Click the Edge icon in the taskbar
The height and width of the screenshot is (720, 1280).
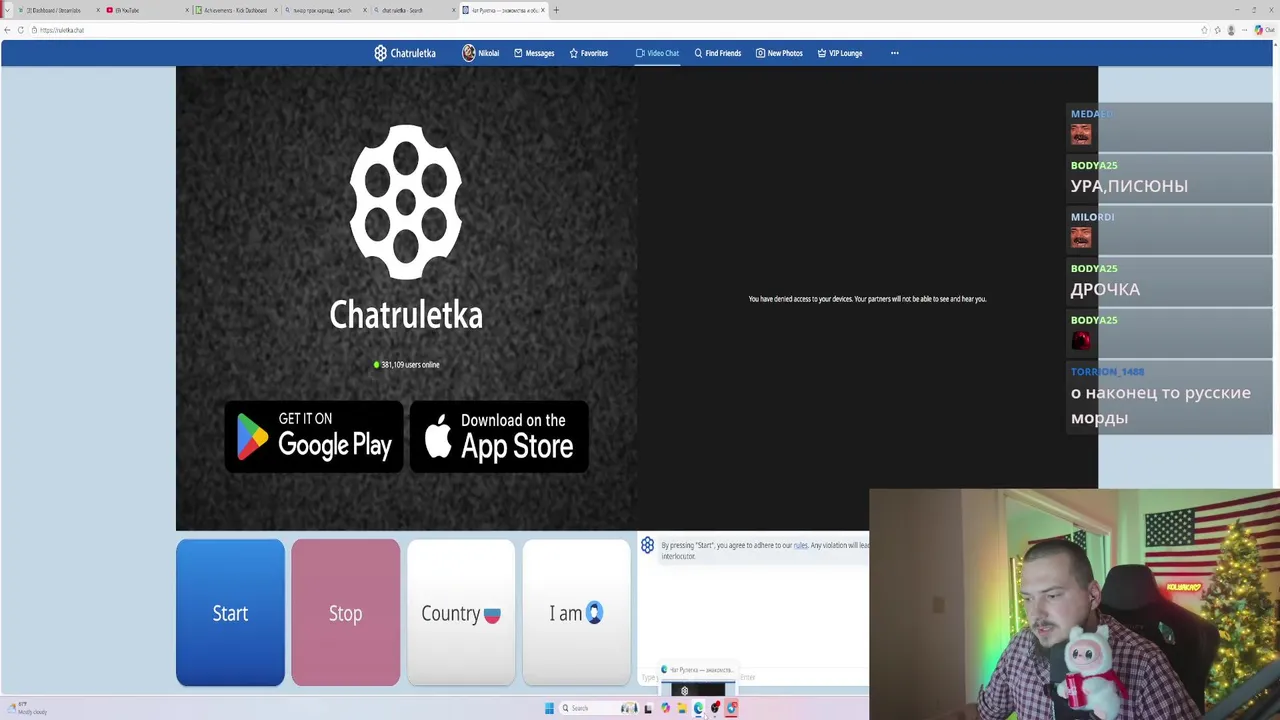pyautogui.click(x=698, y=708)
